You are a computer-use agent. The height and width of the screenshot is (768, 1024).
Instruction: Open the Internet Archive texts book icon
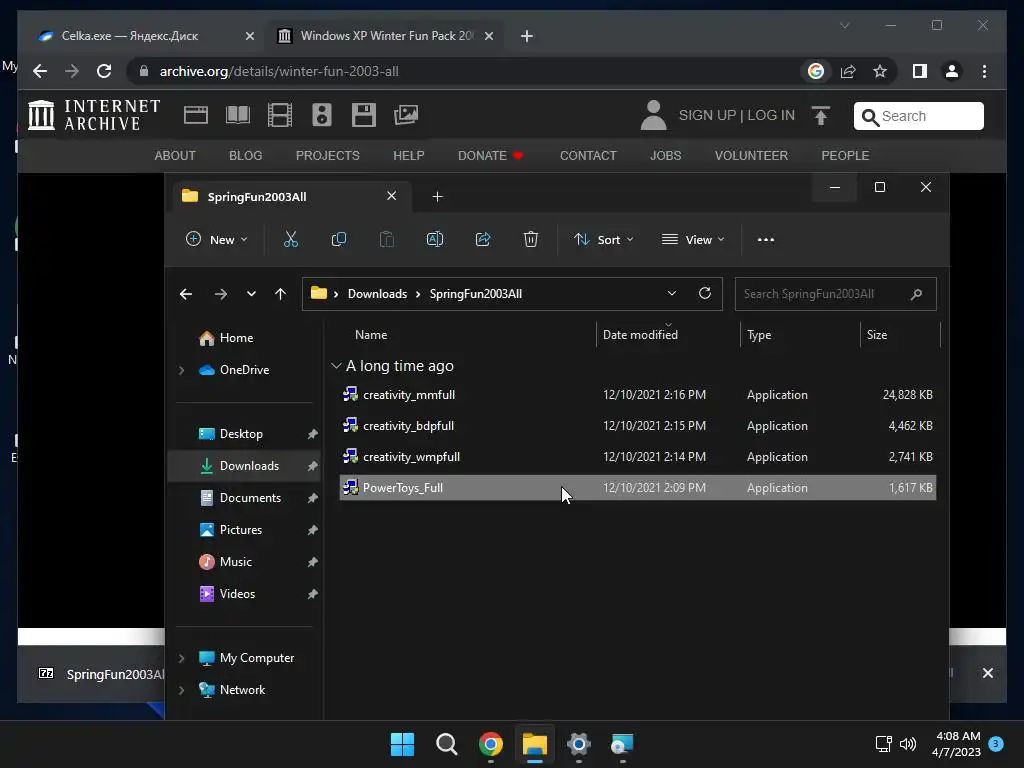[x=238, y=115]
